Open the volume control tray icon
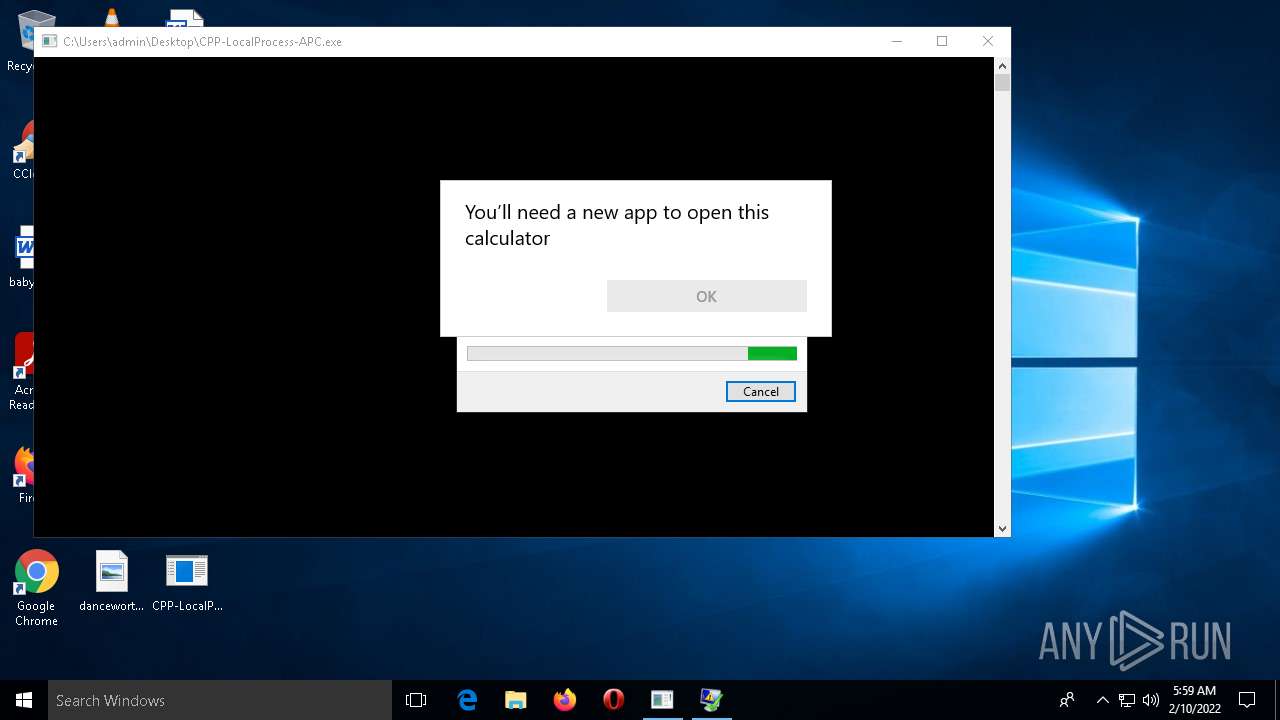Viewport: 1280px width, 720px height. pos(1150,700)
